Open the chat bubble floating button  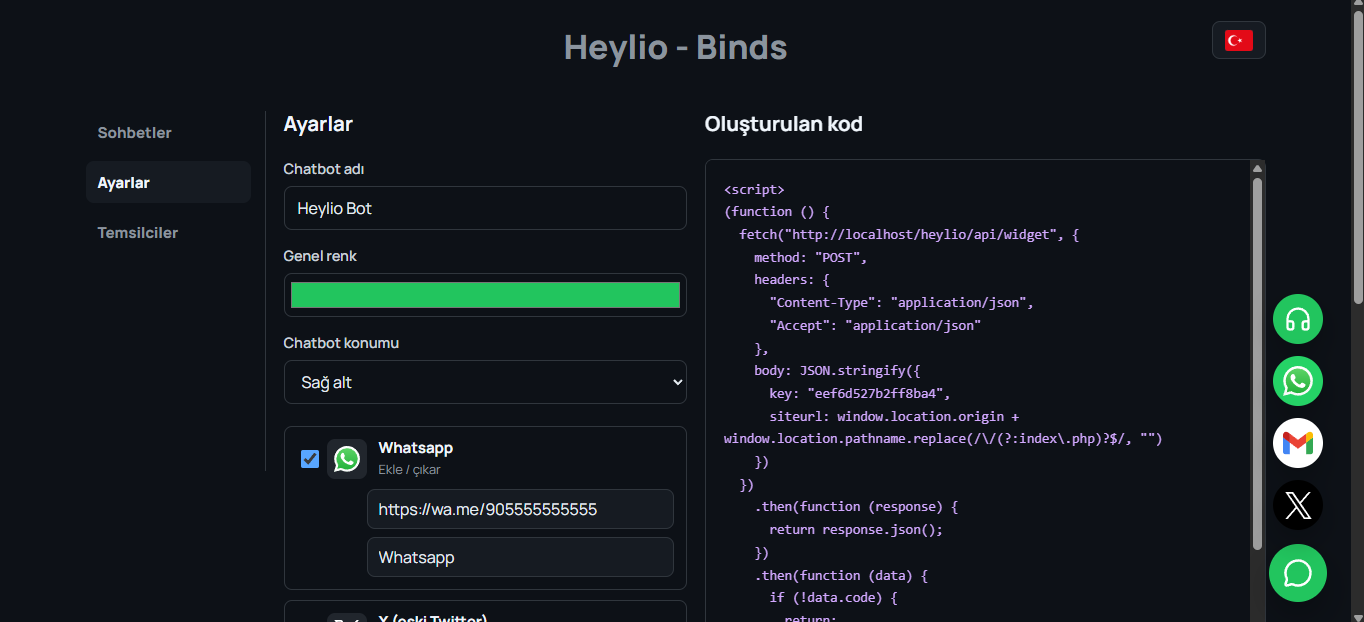pyautogui.click(x=1298, y=573)
